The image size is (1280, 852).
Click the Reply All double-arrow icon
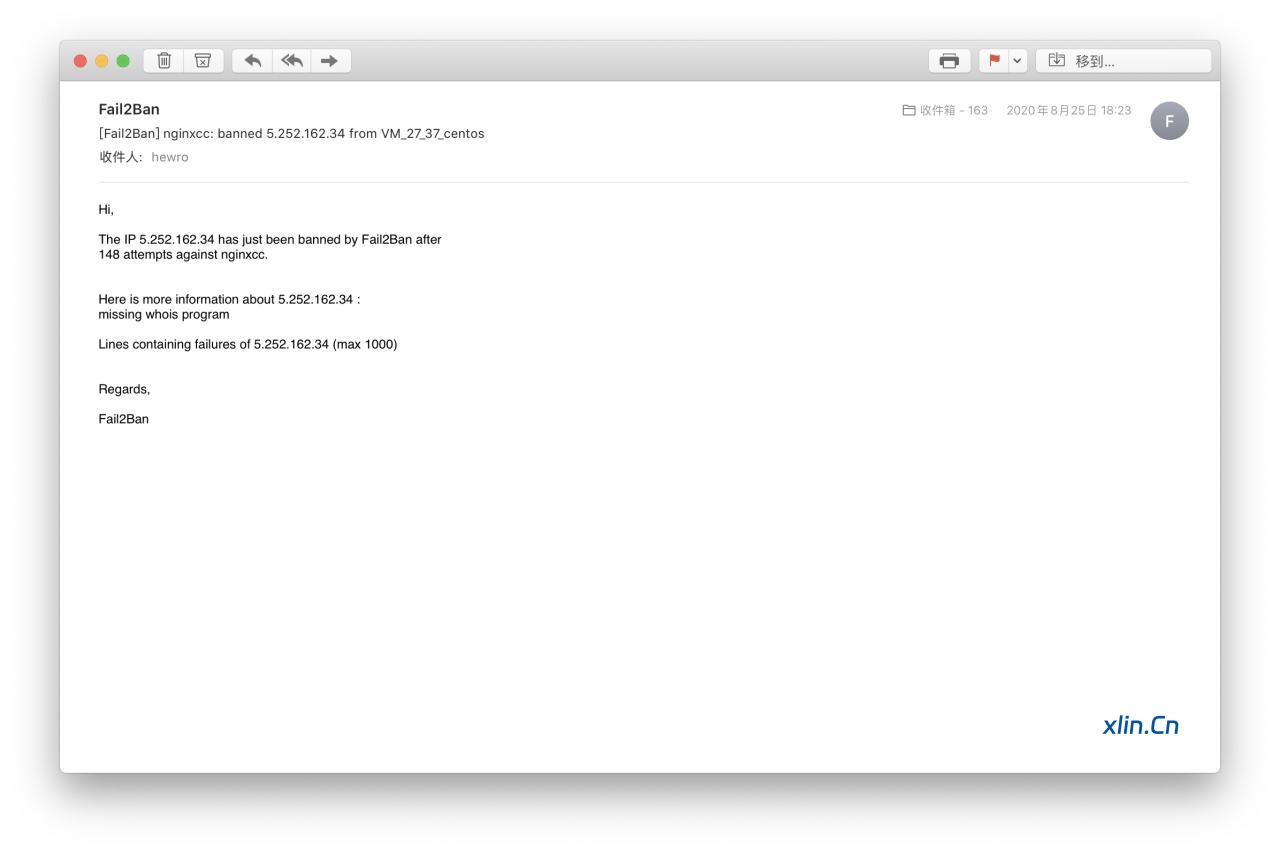coord(291,61)
